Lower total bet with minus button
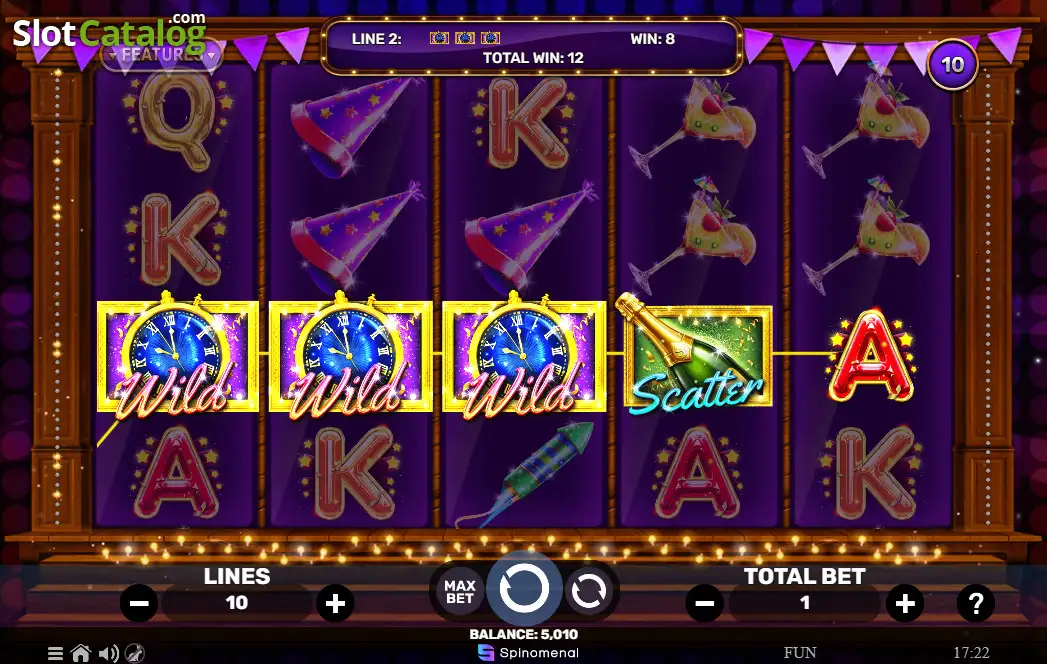This screenshot has height=664, width=1047. [704, 603]
